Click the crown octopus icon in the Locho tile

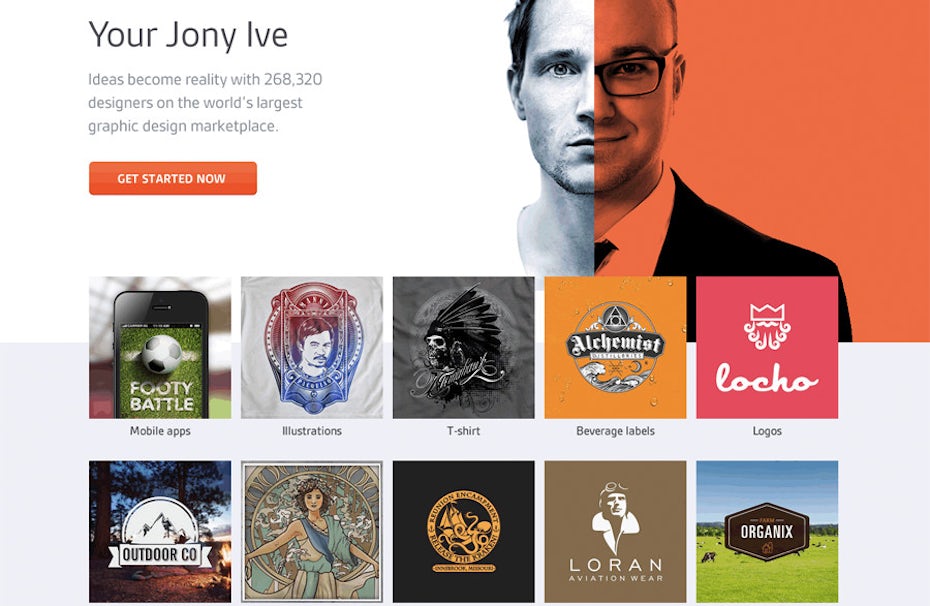pyautogui.click(x=767, y=327)
